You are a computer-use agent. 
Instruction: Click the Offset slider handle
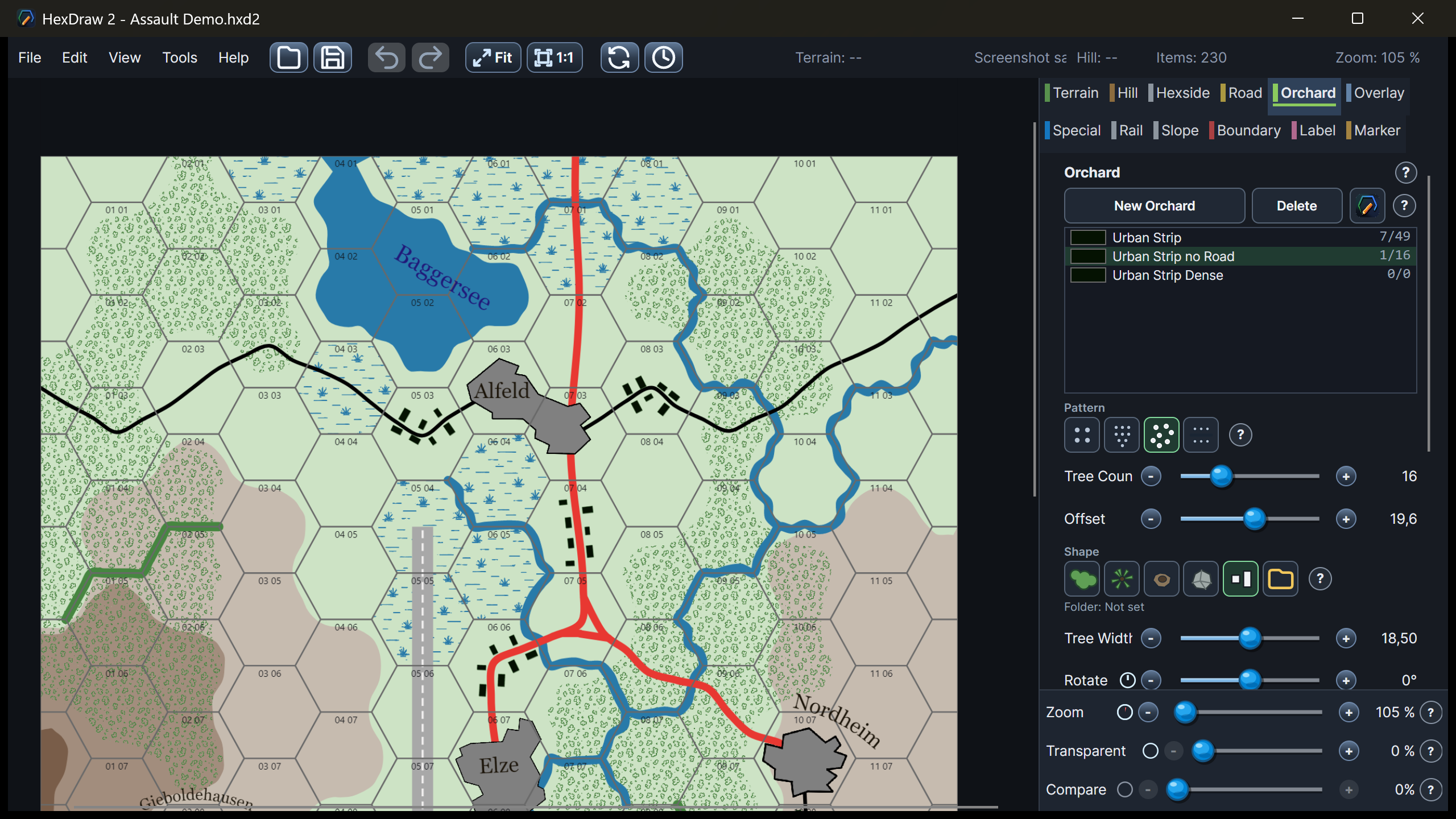pos(1254,519)
